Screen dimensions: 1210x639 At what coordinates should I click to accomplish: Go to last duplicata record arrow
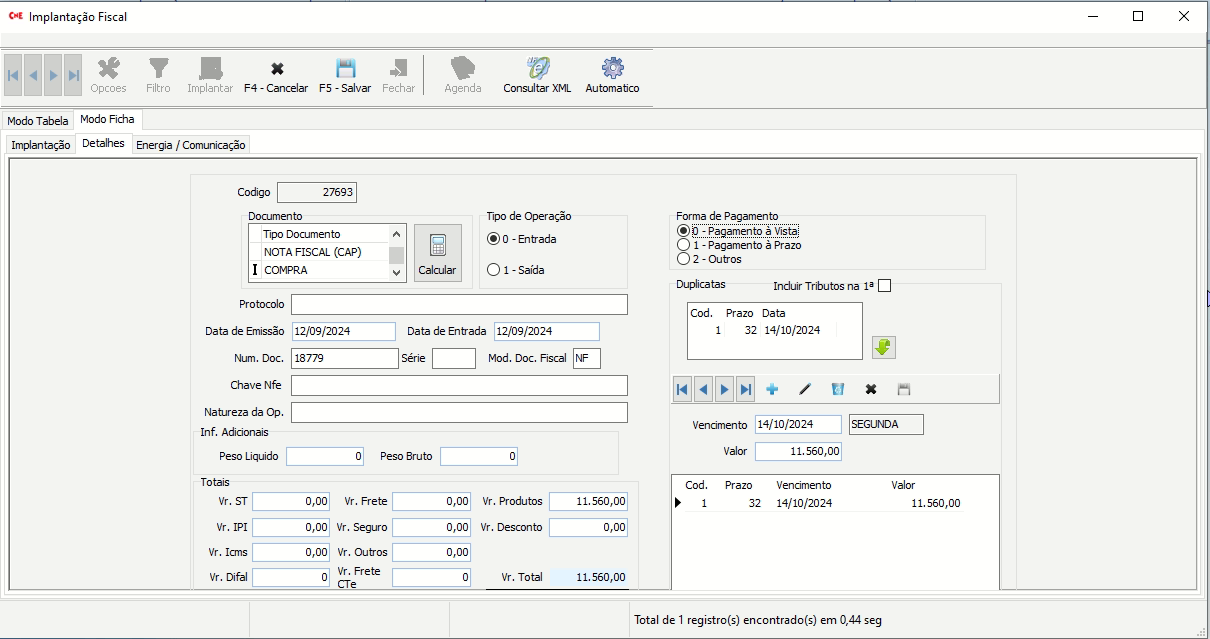(746, 389)
